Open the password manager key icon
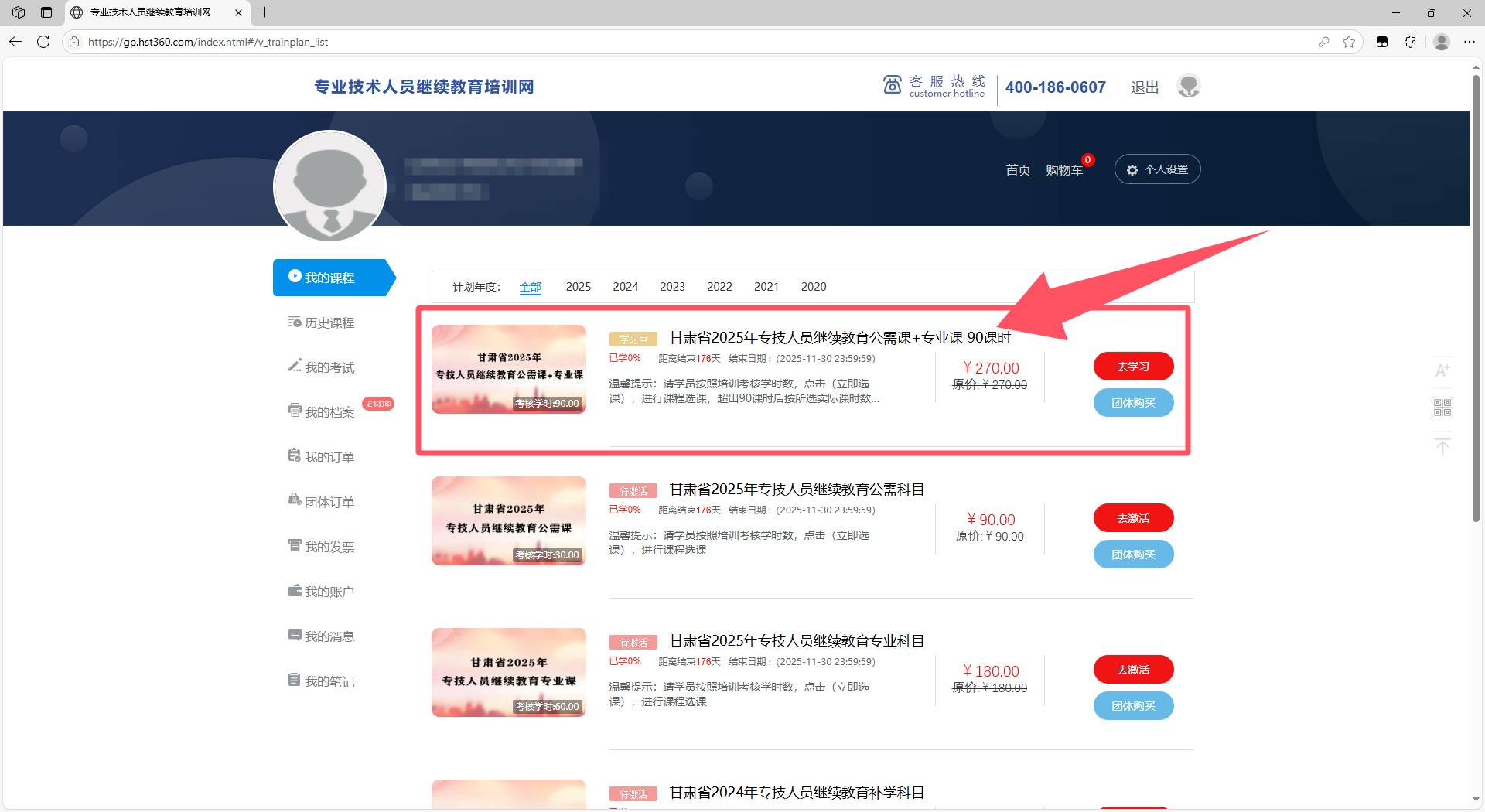This screenshot has width=1485, height=812. (1324, 42)
